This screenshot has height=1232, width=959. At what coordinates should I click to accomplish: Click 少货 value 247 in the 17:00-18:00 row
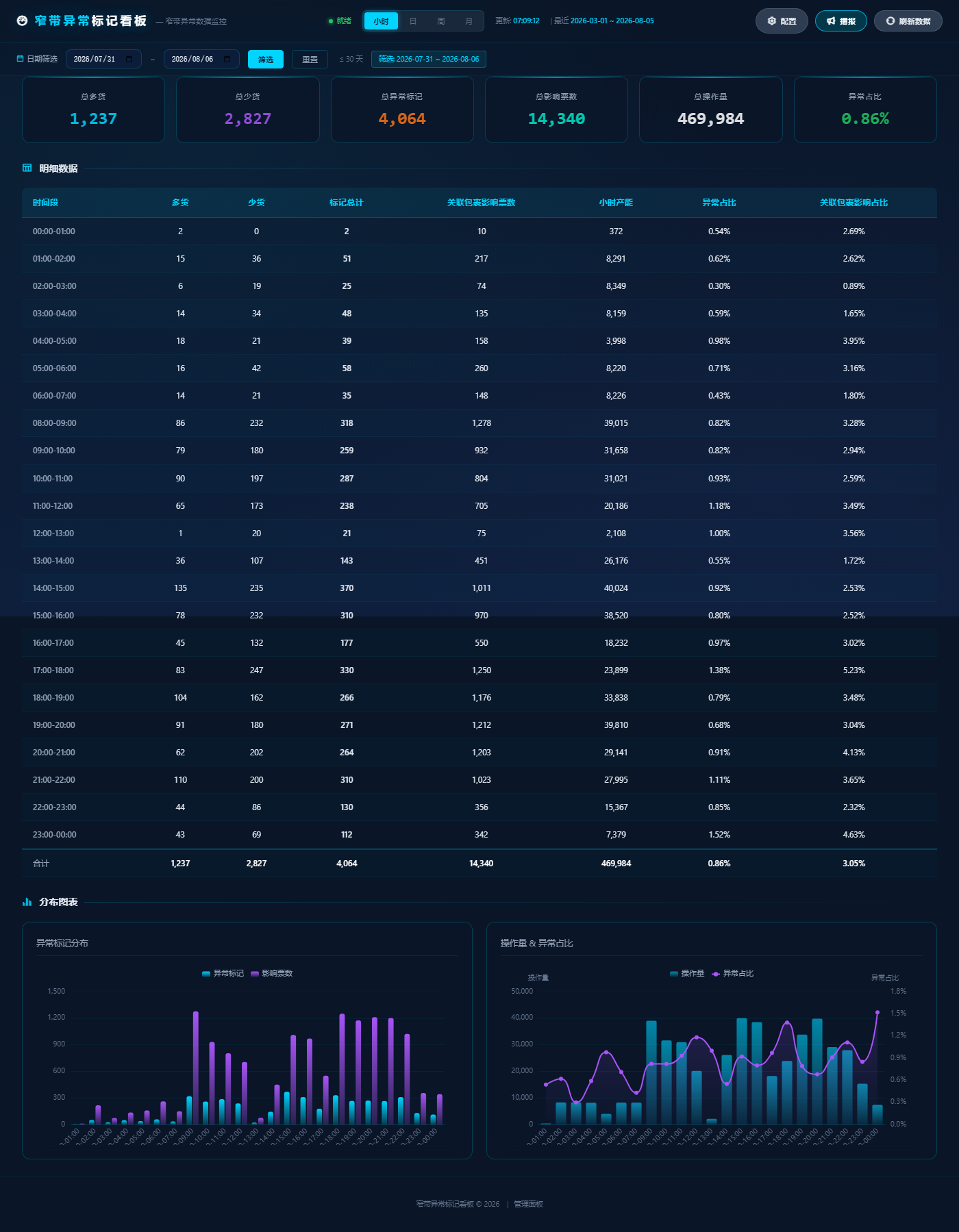256,670
